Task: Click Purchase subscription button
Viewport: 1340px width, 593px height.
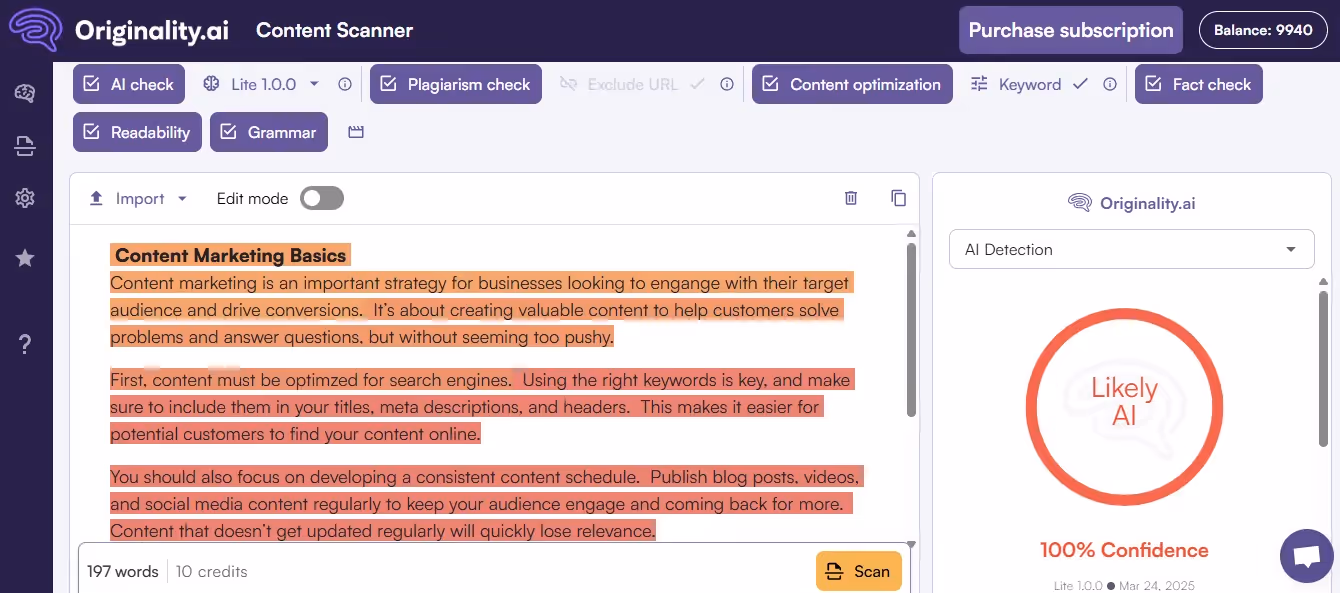Action: (1071, 30)
